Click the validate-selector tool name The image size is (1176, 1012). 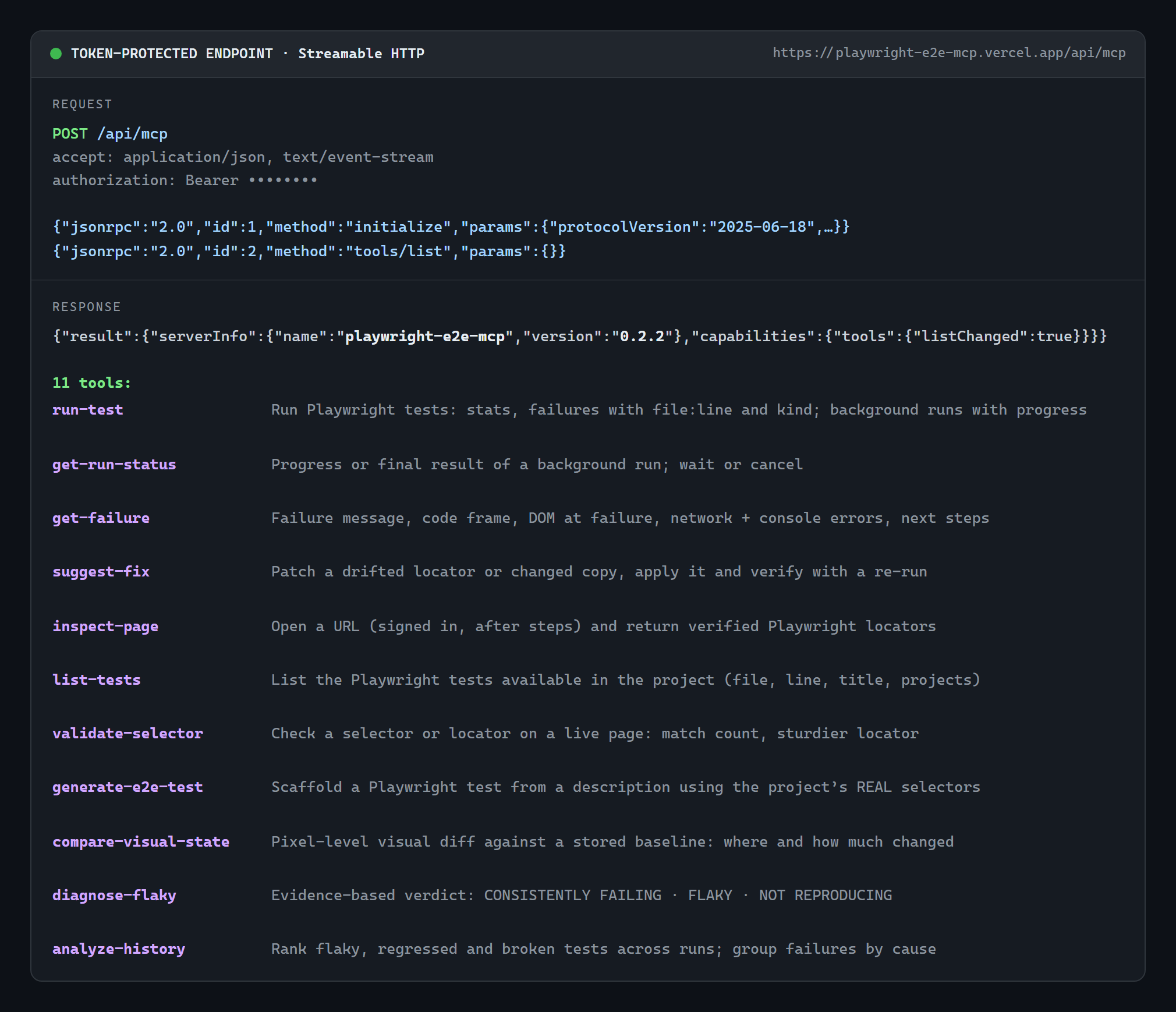[x=127, y=734]
